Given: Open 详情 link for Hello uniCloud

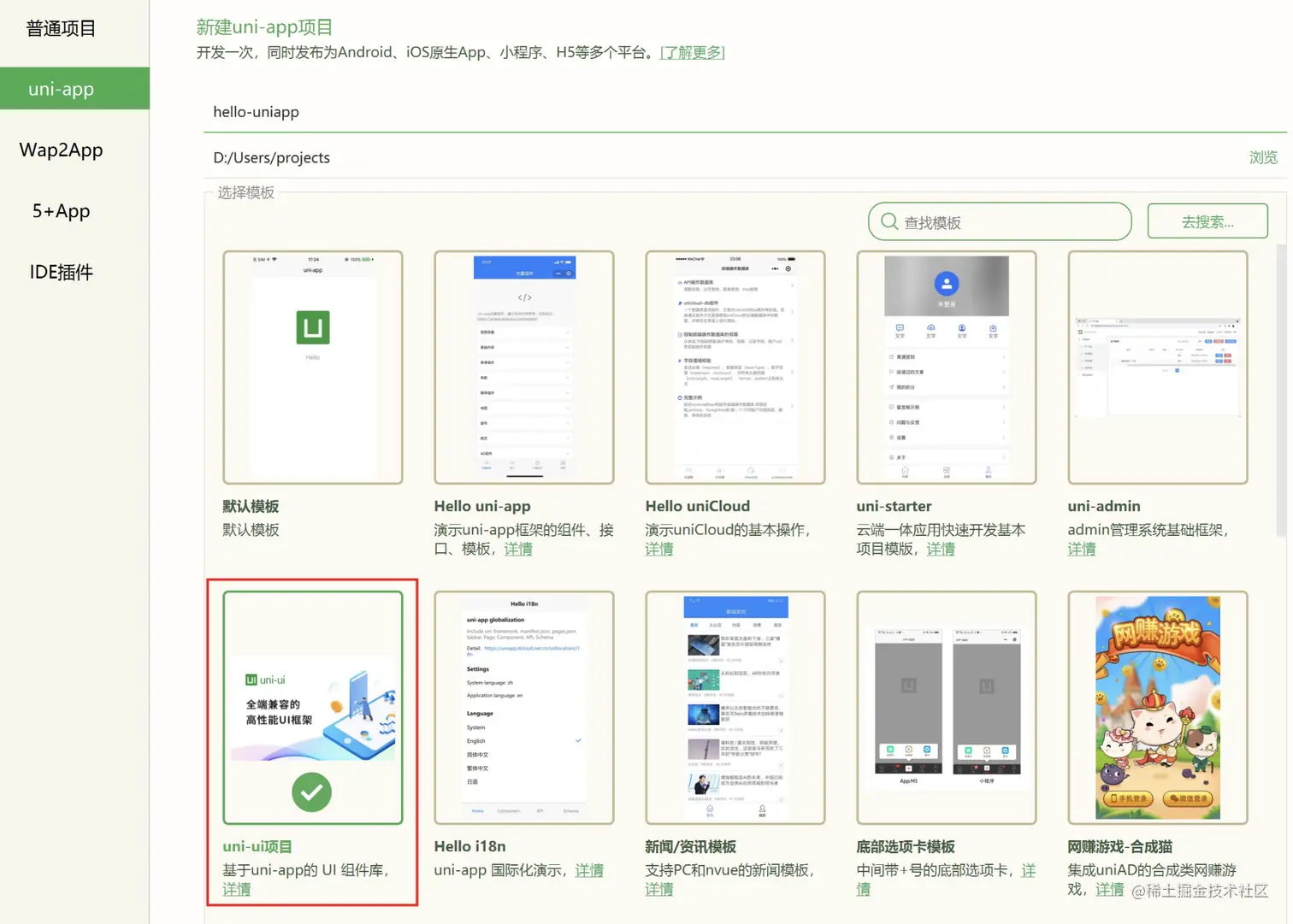Looking at the screenshot, I should point(659,549).
